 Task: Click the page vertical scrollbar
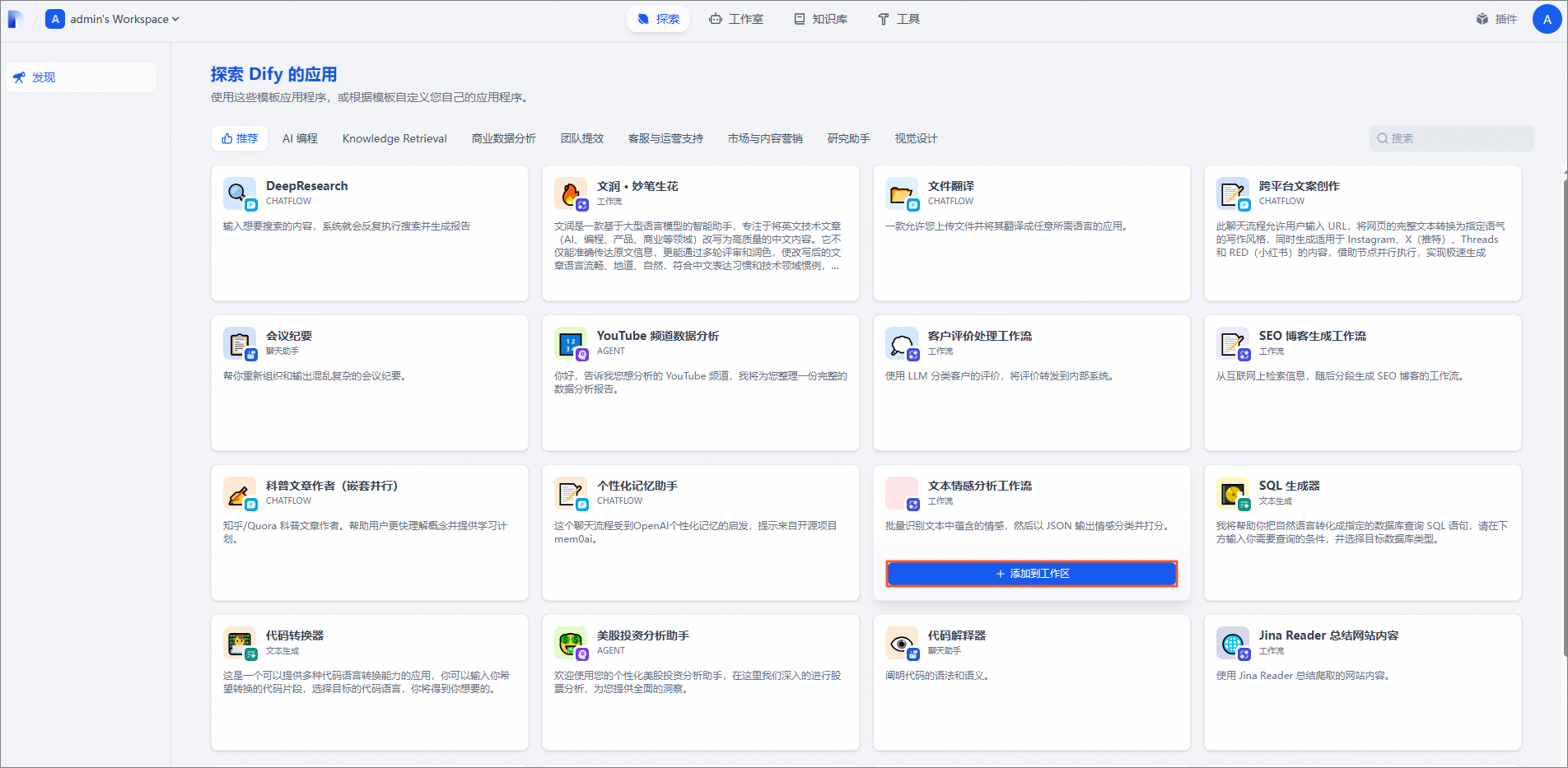pos(1565,416)
